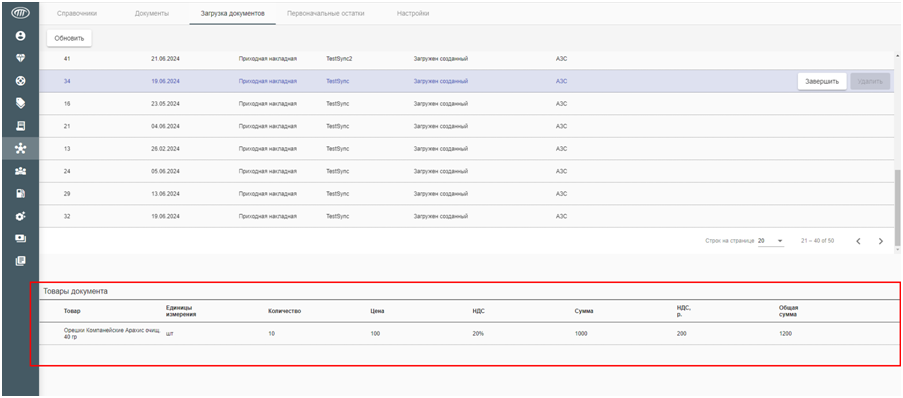Open rows per page dropdown showing 20
This screenshot has width=903, height=398.
coord(771,240)
